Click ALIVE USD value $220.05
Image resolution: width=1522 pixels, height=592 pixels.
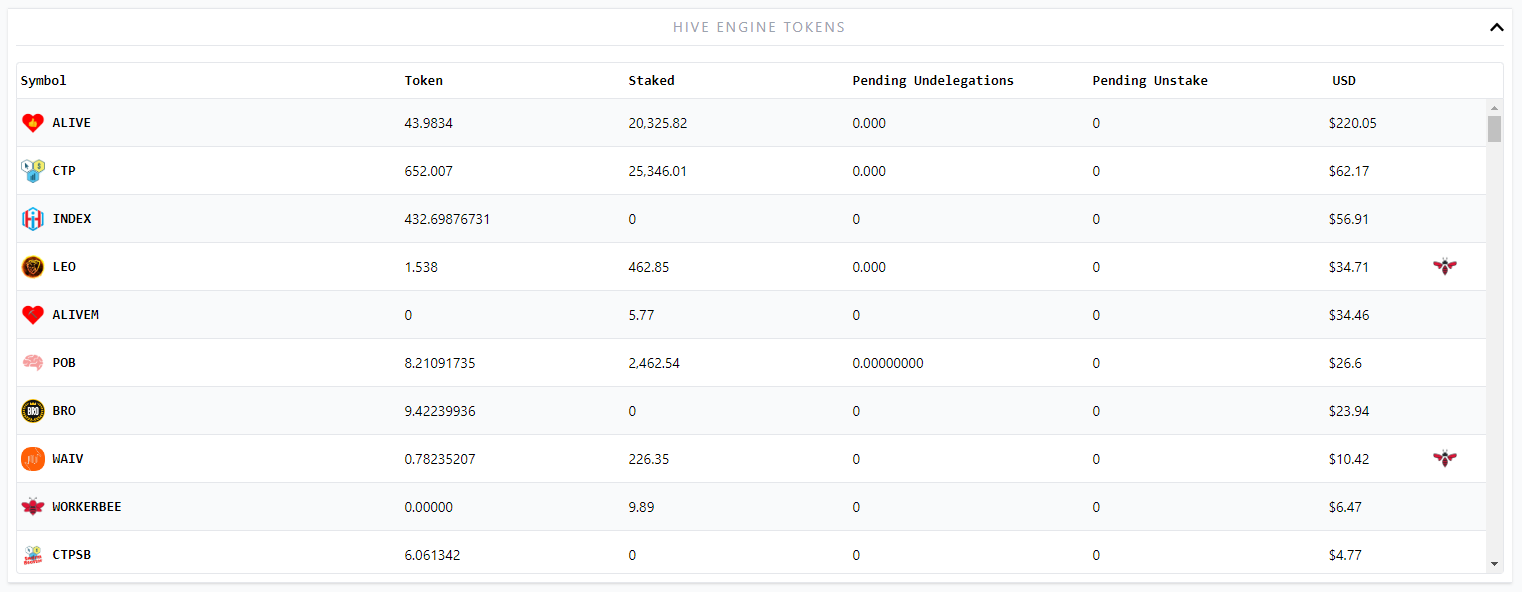pyautogui.click(x=1353, y=123)
